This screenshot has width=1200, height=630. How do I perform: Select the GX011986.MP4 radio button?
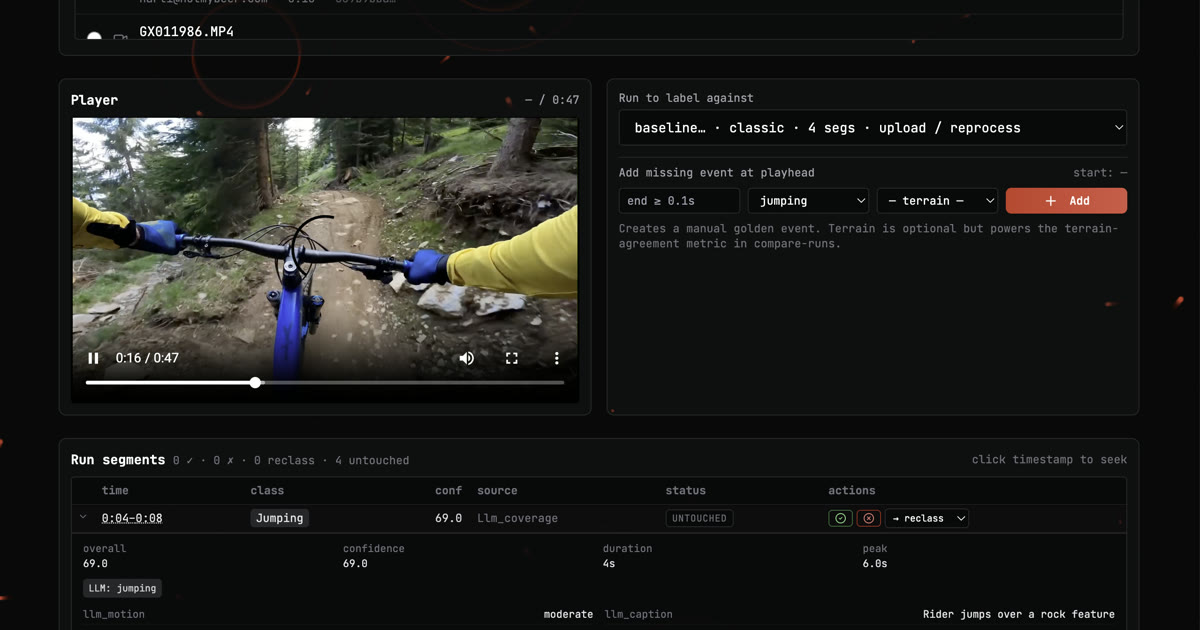94,36
